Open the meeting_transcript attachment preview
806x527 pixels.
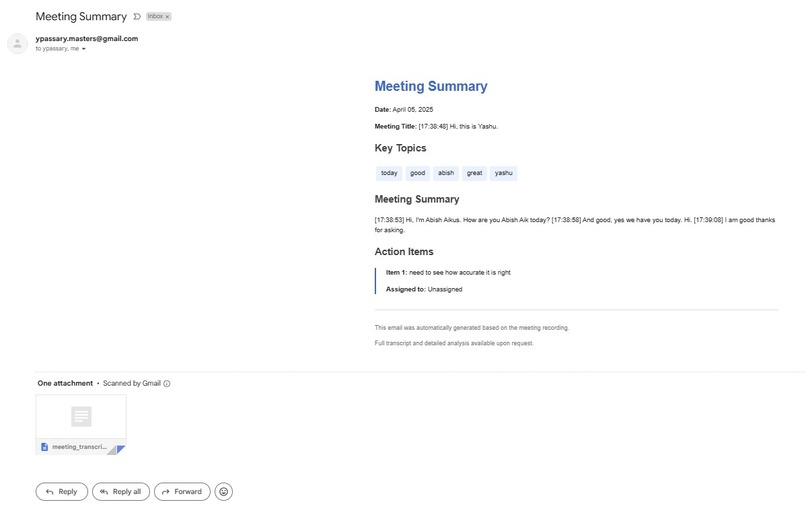(x=81, y=425)
